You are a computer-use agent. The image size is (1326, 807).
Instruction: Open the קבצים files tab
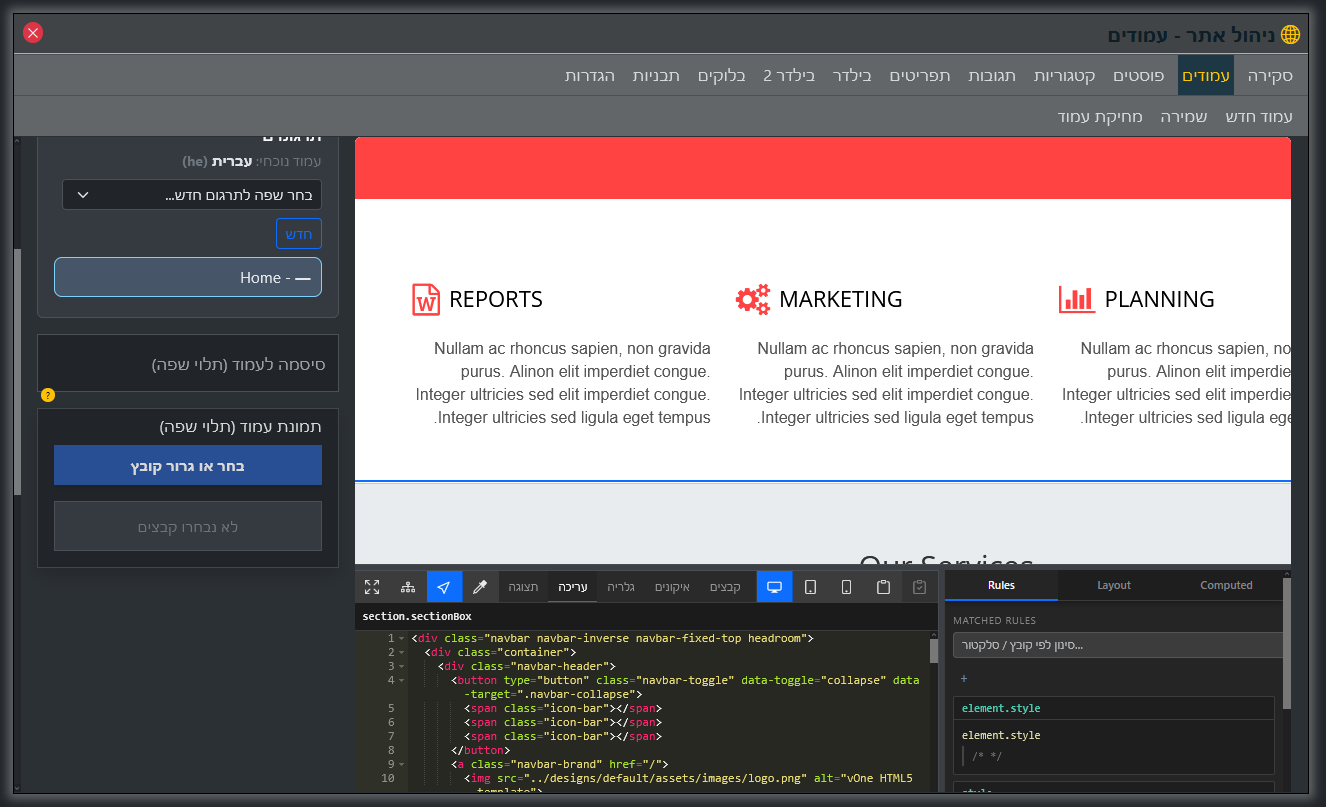pos(725,587)
